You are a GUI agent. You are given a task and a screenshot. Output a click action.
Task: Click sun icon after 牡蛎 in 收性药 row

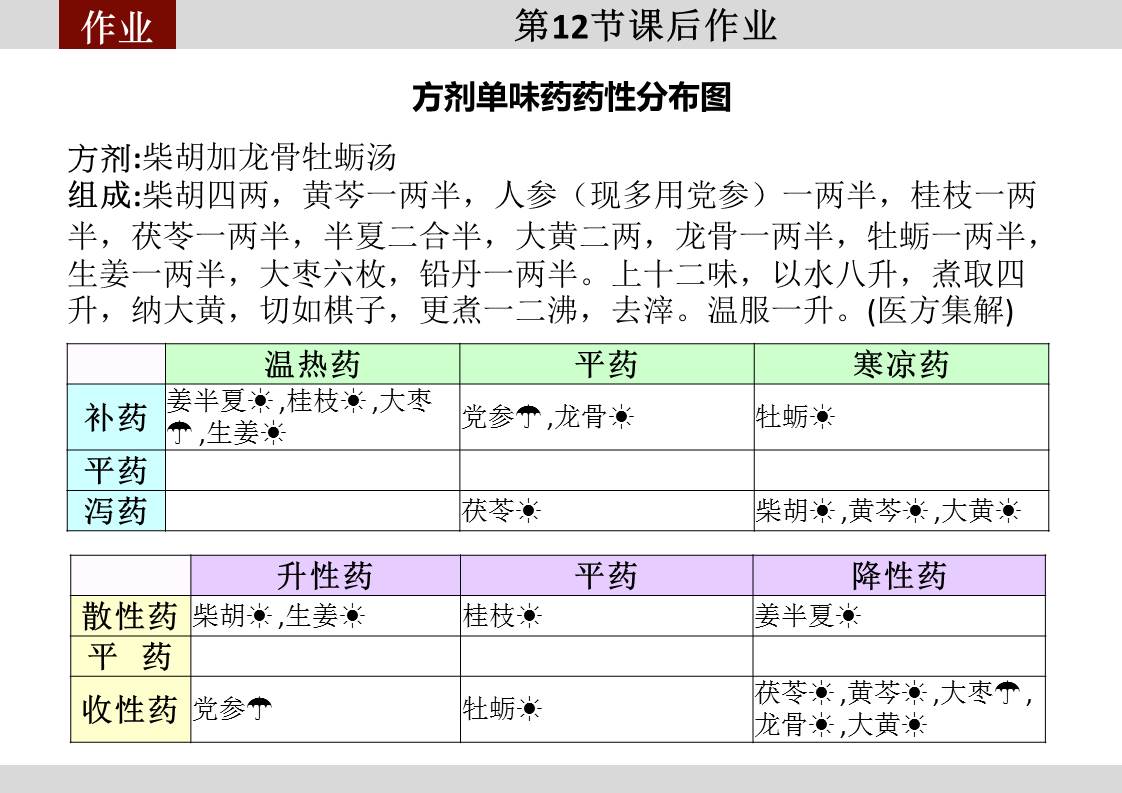click(529, 709)
